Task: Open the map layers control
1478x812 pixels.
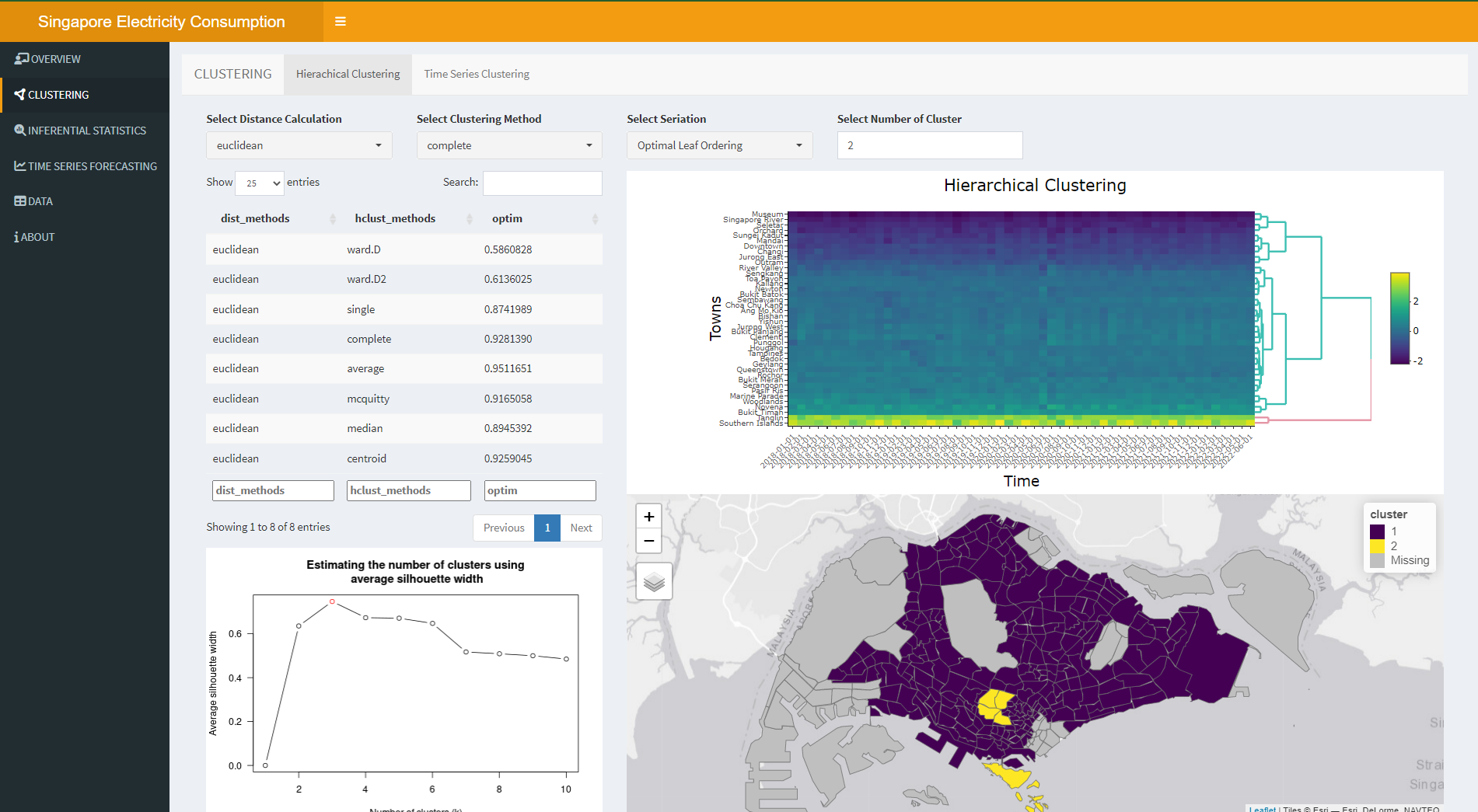Action: coord(654,582)
